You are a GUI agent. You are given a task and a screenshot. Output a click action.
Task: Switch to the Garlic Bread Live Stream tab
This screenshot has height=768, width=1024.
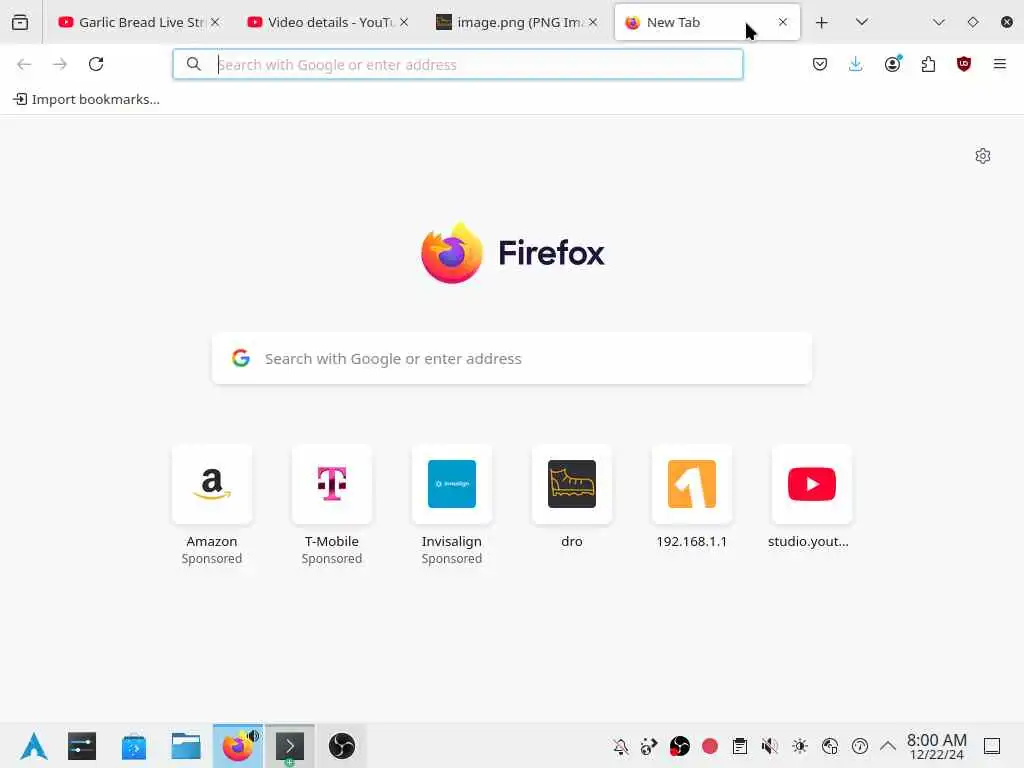[x=139, y=22]
